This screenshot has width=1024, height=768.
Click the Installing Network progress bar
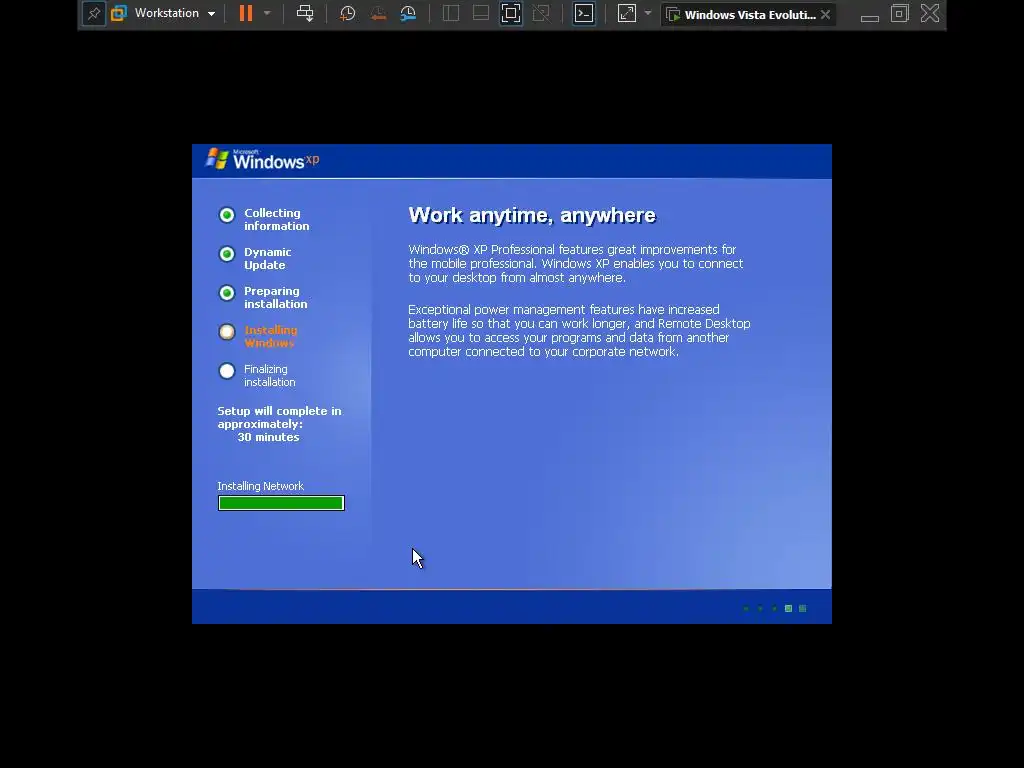pyautogui.click(x=281, y=503)
